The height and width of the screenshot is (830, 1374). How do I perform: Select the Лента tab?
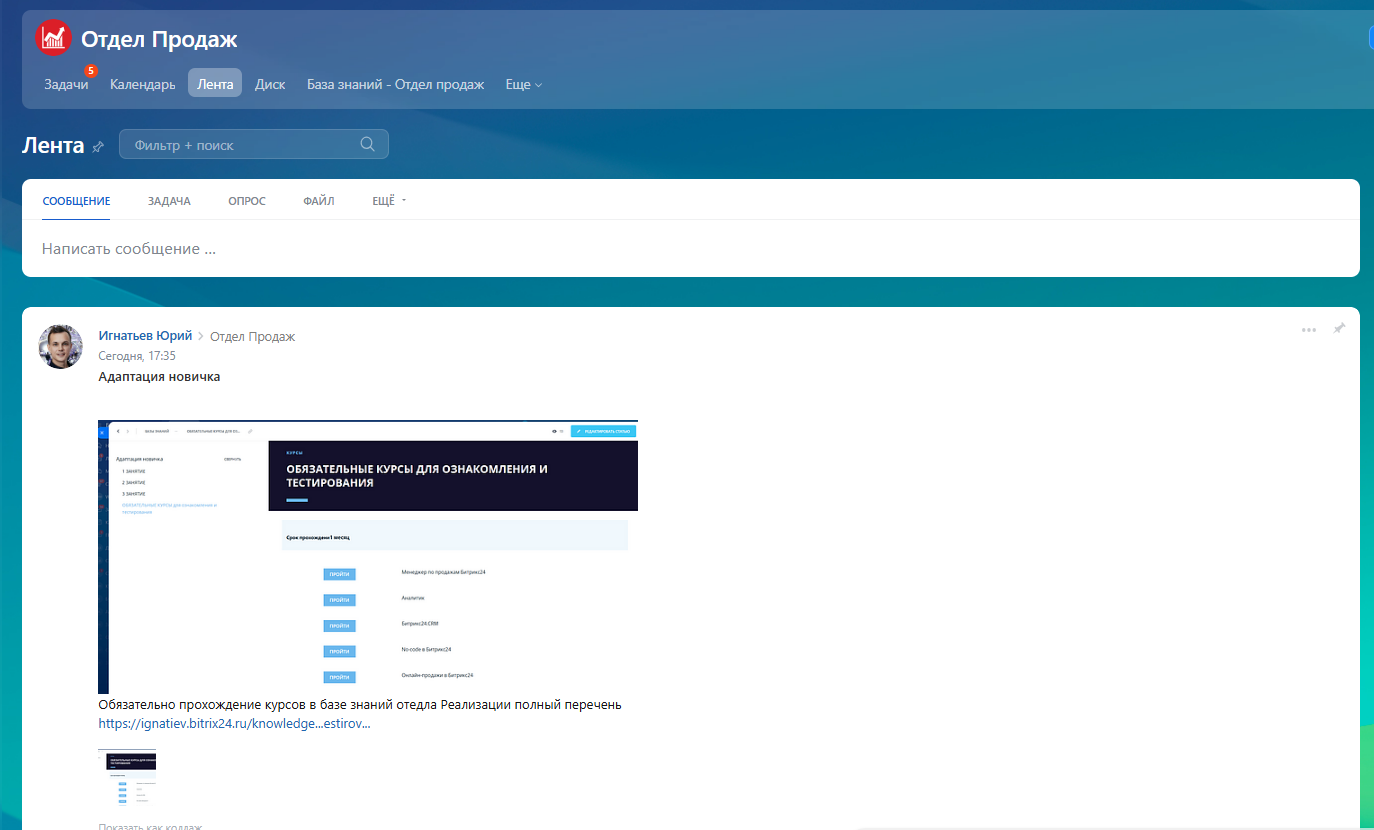pos(215,84)
